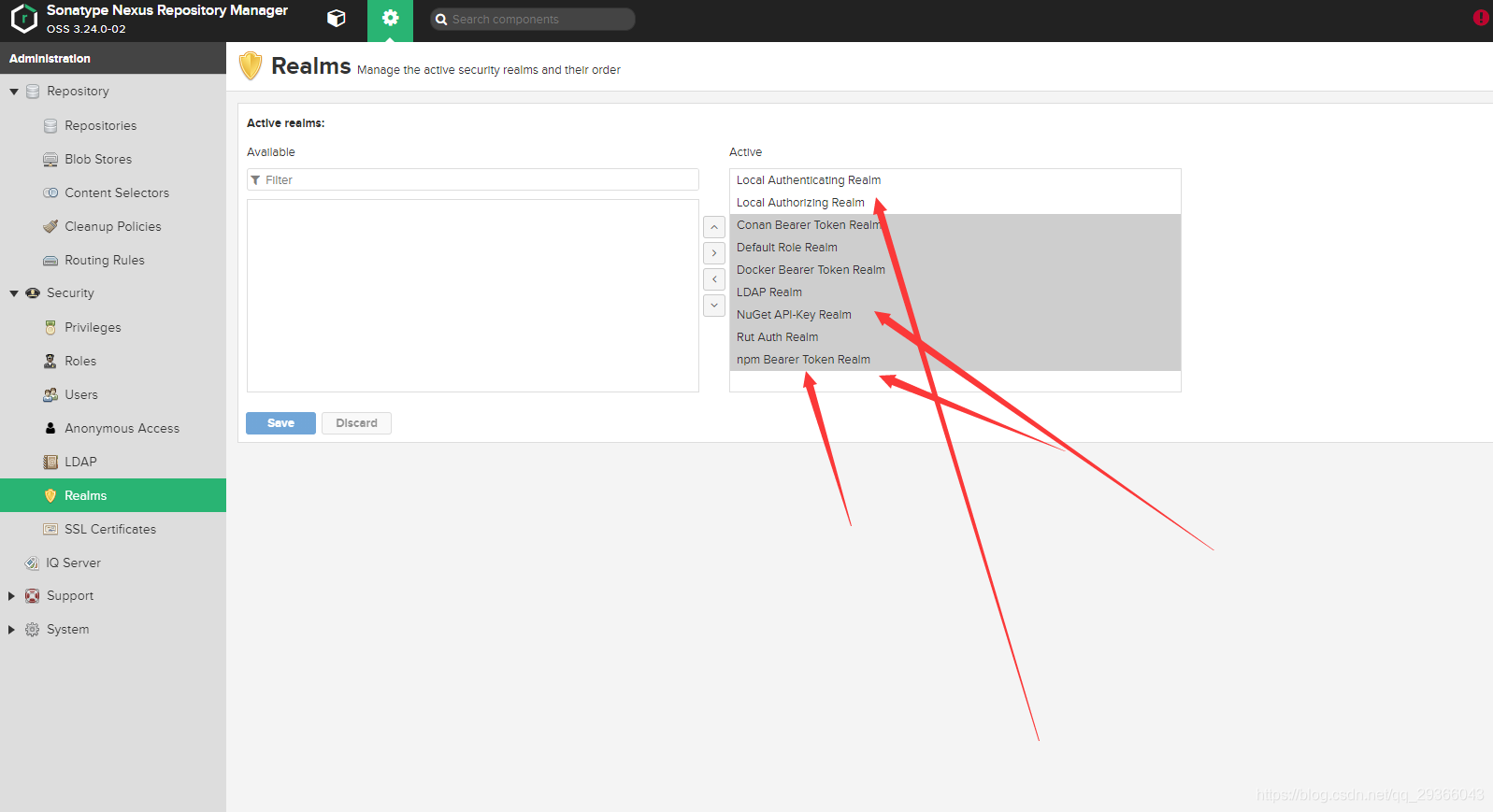Click the Anonymous Access person icon

[50, 429]
